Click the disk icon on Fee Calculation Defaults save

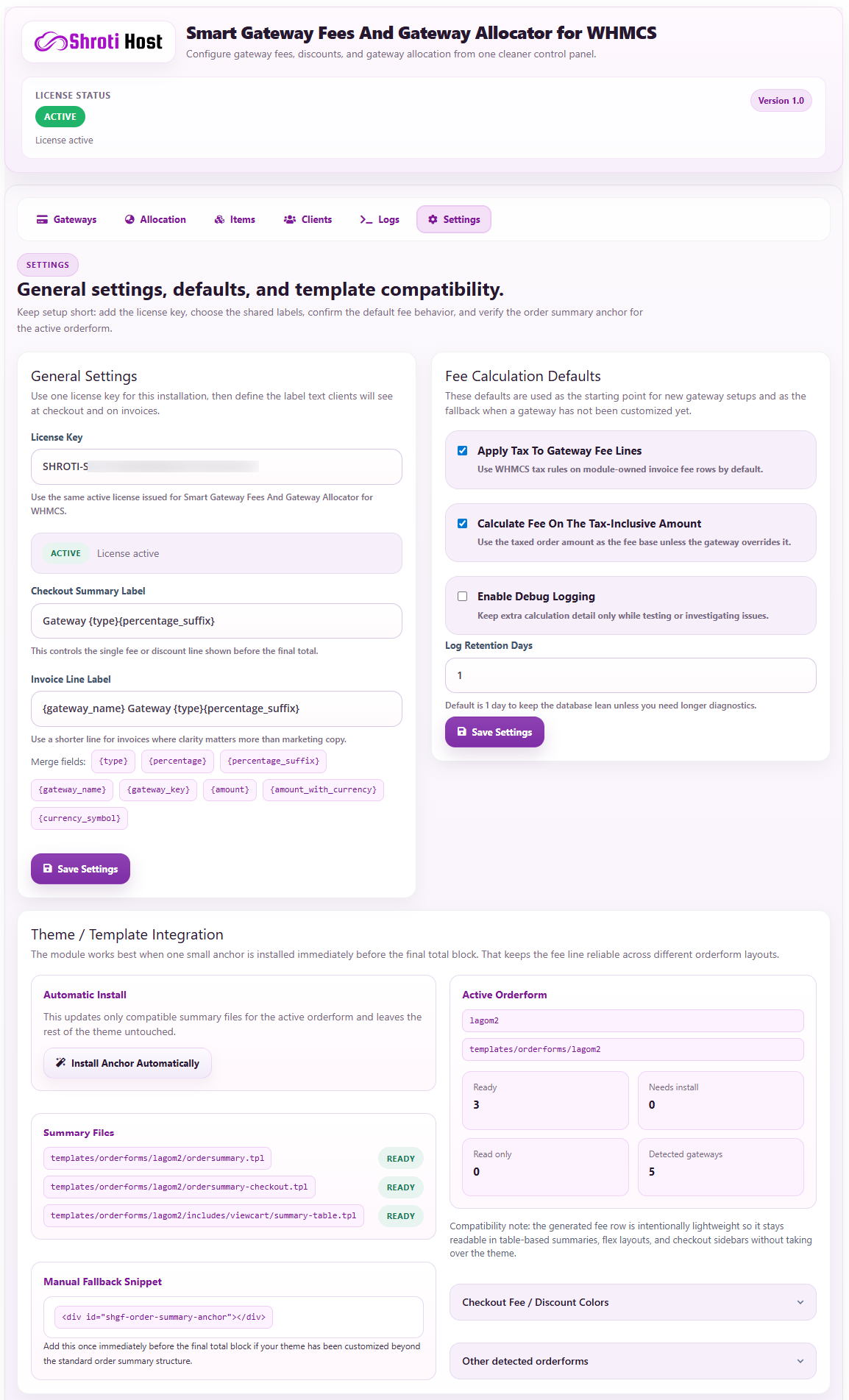click(x=461, y=731)
